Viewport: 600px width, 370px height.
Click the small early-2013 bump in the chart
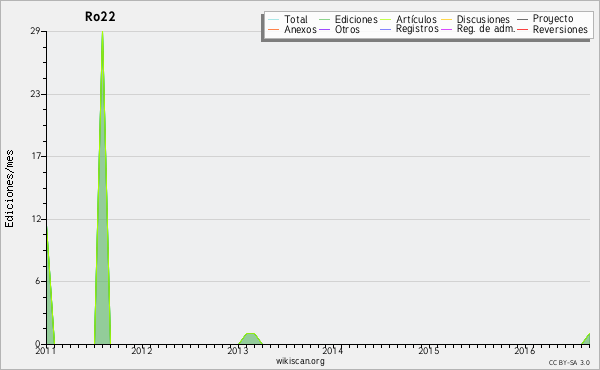click(x=250, y=339)
